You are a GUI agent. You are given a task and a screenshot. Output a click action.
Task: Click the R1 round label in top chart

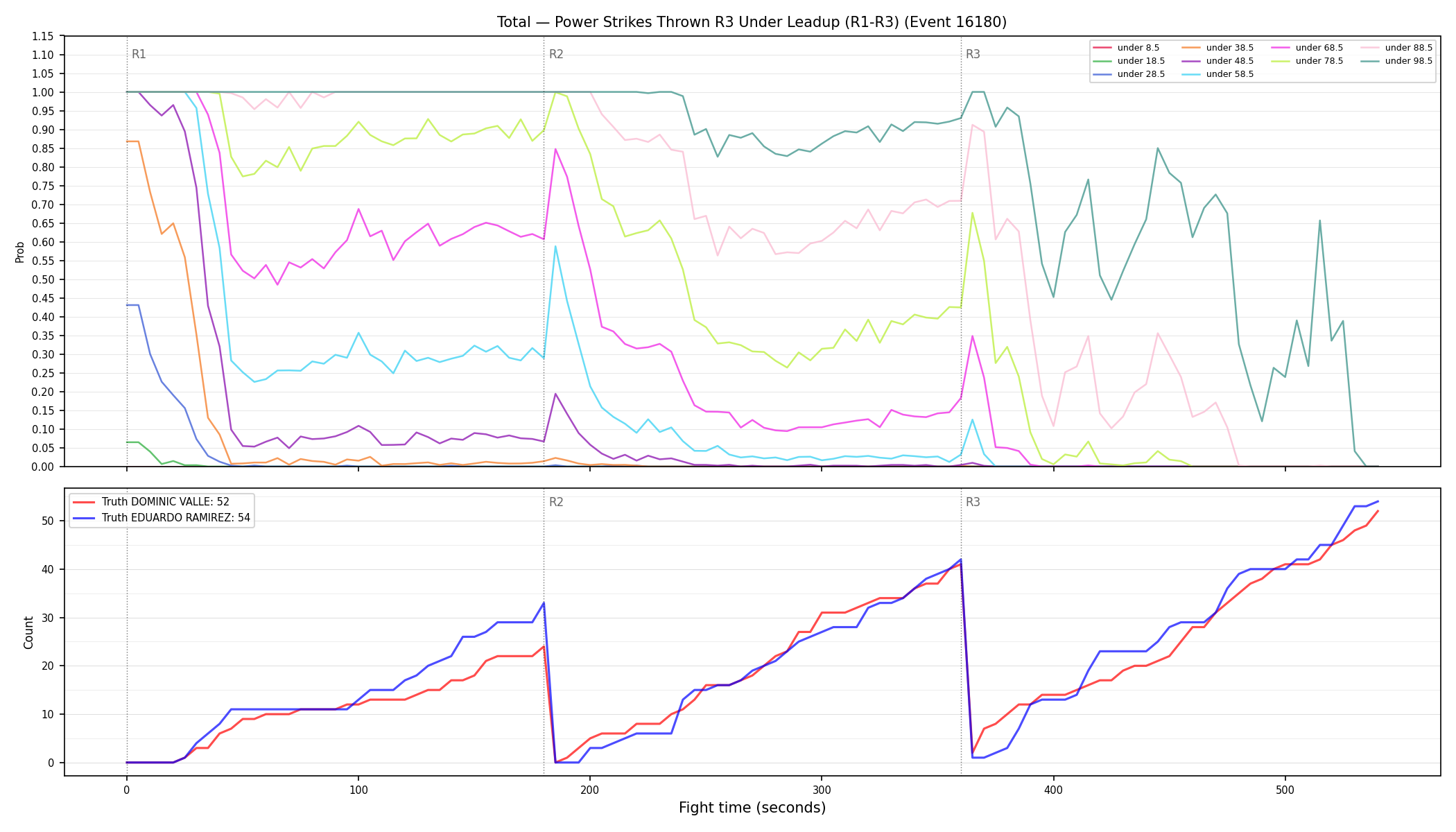(139, 54)
